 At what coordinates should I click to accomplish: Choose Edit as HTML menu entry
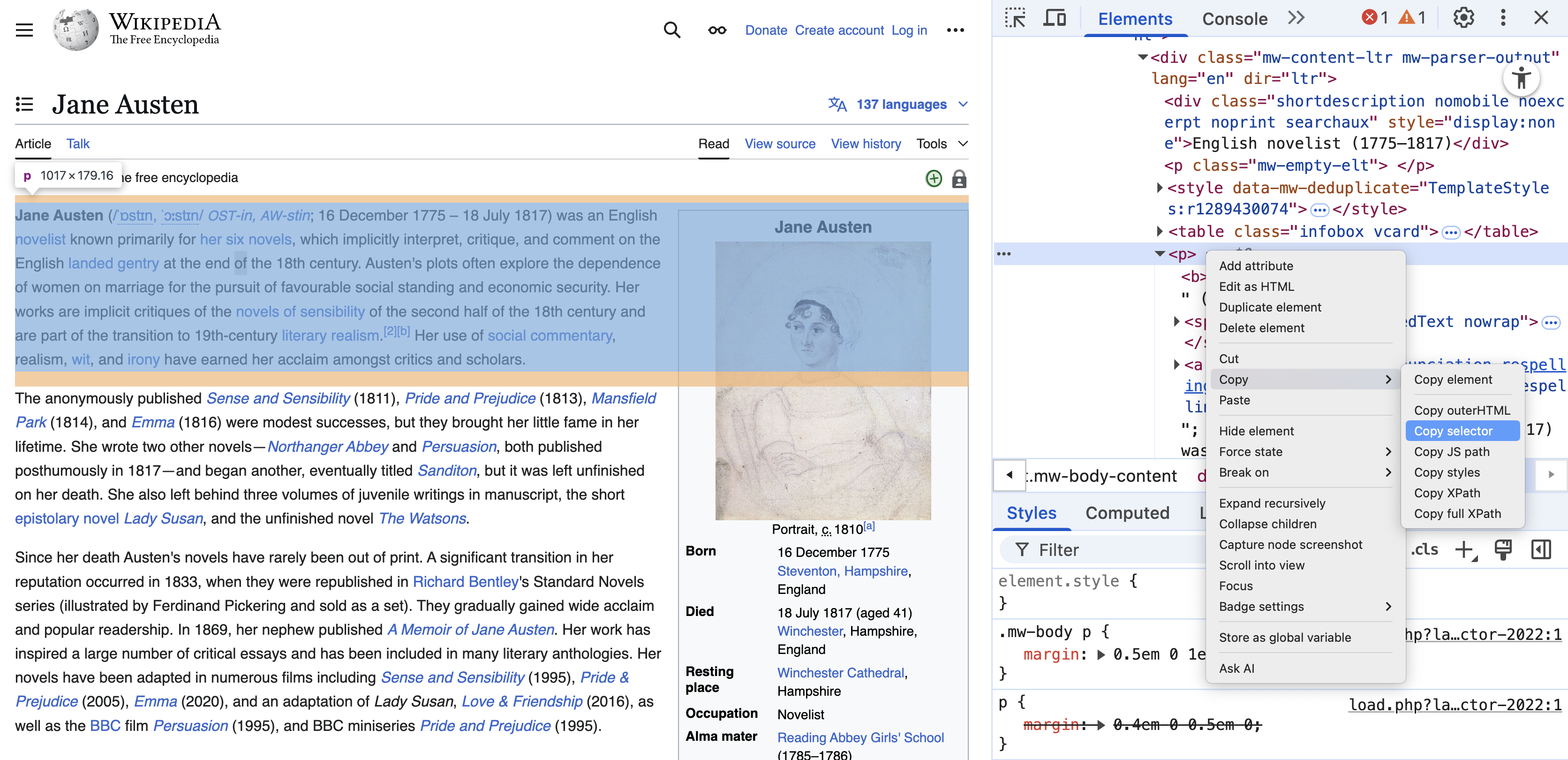click(1256, 286)
